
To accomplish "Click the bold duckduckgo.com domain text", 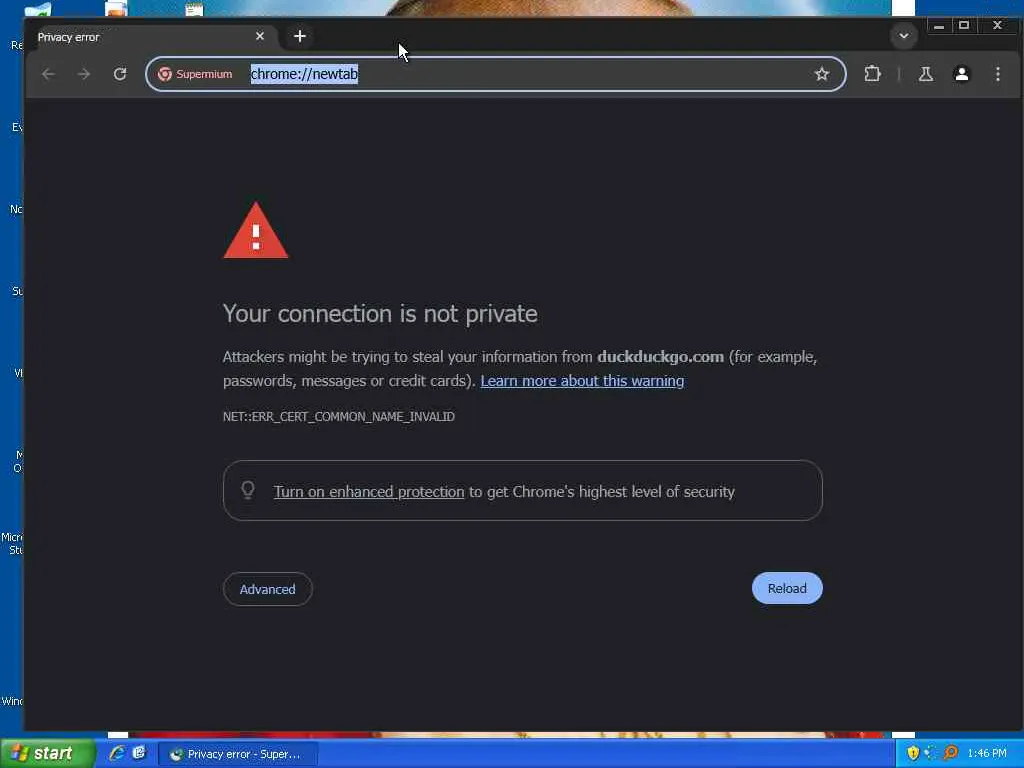I will [660, 357].
